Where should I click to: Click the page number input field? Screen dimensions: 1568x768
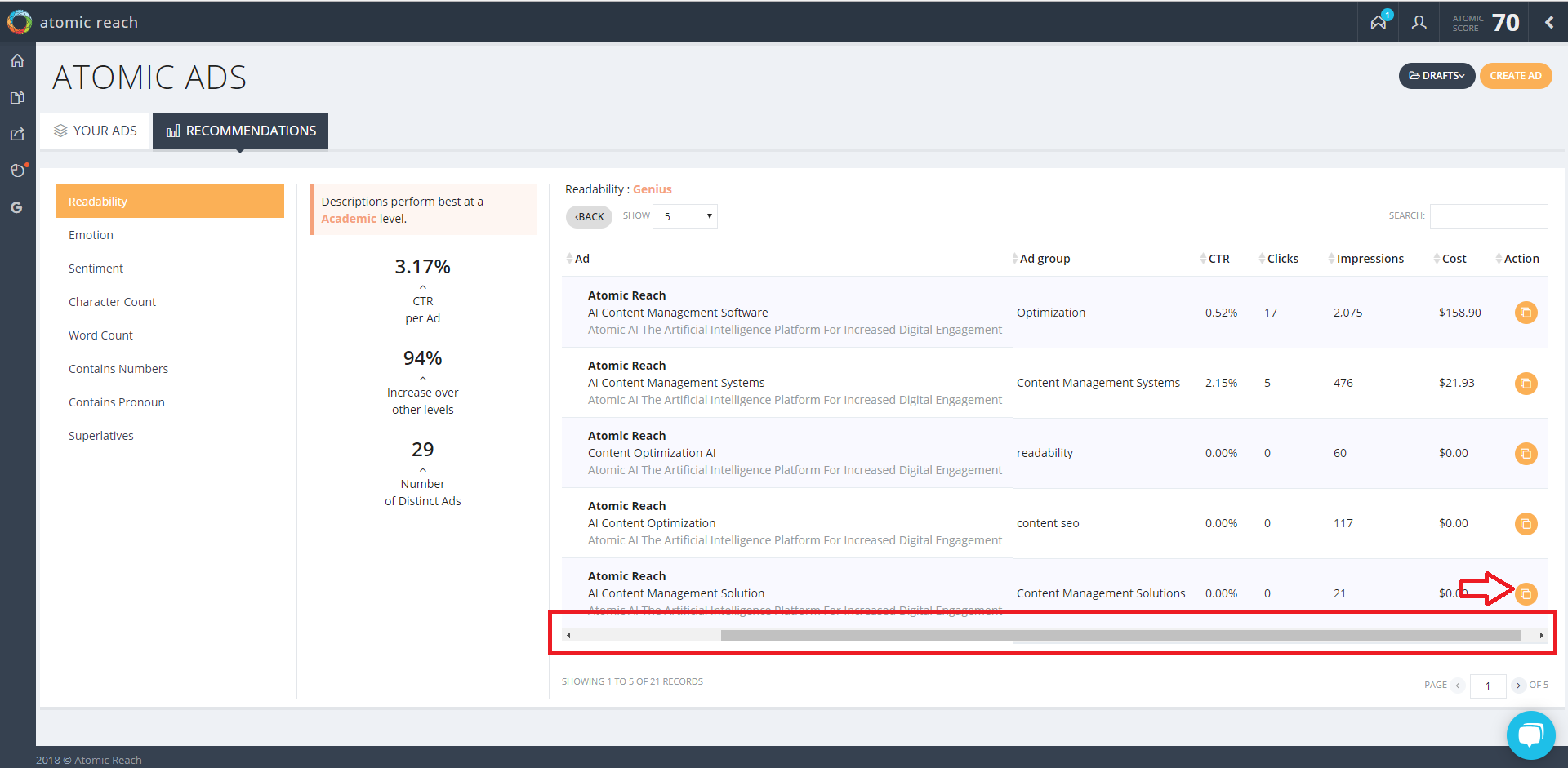1488,686
